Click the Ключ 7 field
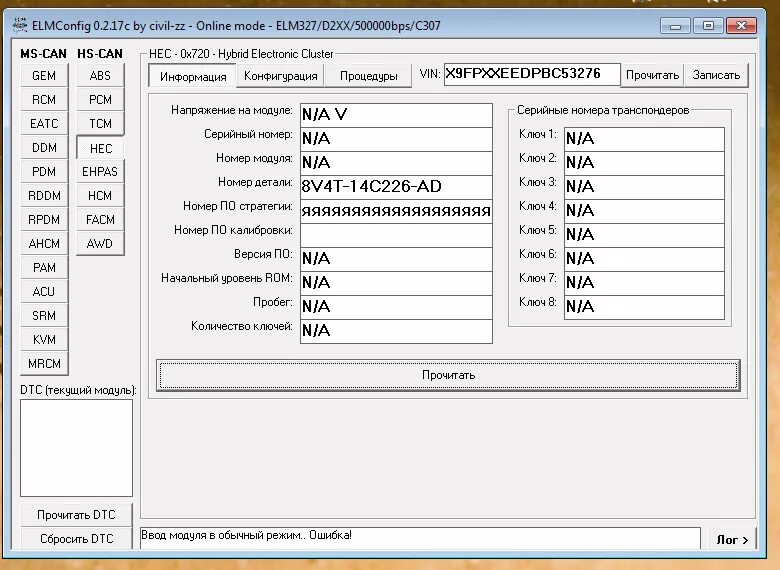 (x=644, y=283)
